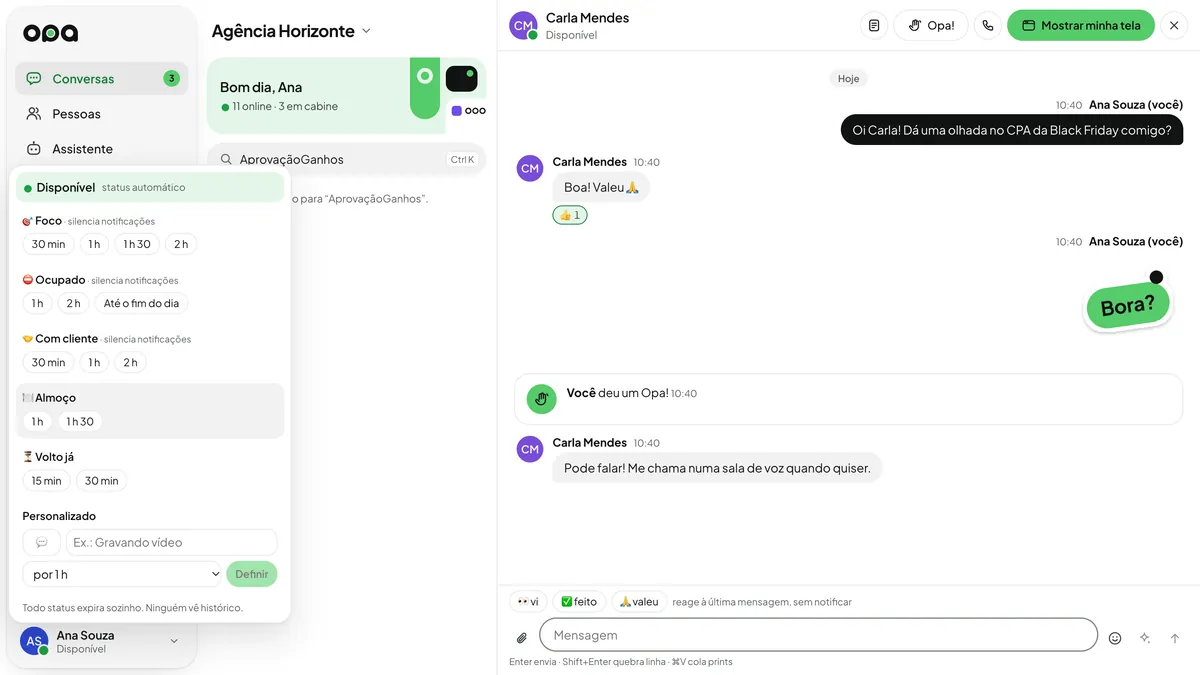Image resolution: width=1200 pixels, height=675 pixels.
Task: Set Foco status for 1 h
Action: (x=94, y=244)
